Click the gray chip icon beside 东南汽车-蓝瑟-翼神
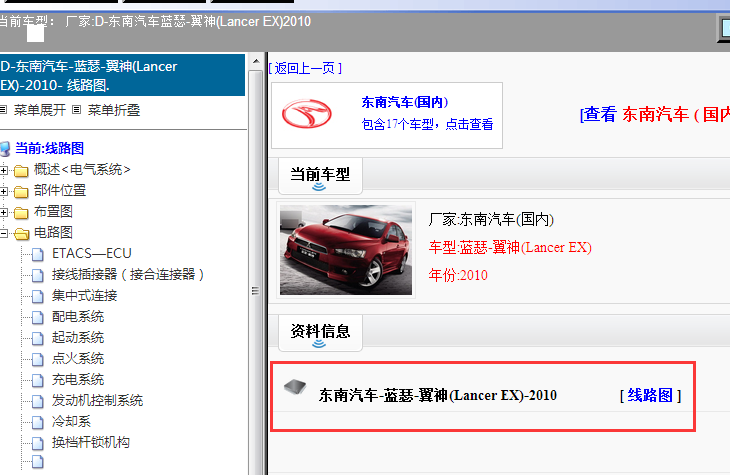This screenshot has height=475, width=730. [295, 387]
